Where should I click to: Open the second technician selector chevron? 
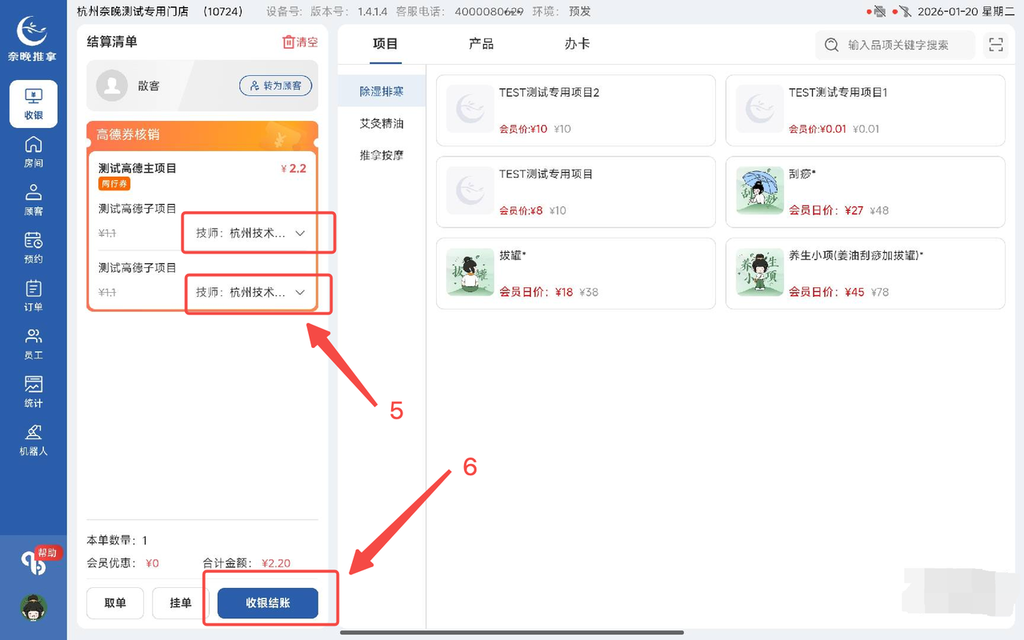click(300, 293)
